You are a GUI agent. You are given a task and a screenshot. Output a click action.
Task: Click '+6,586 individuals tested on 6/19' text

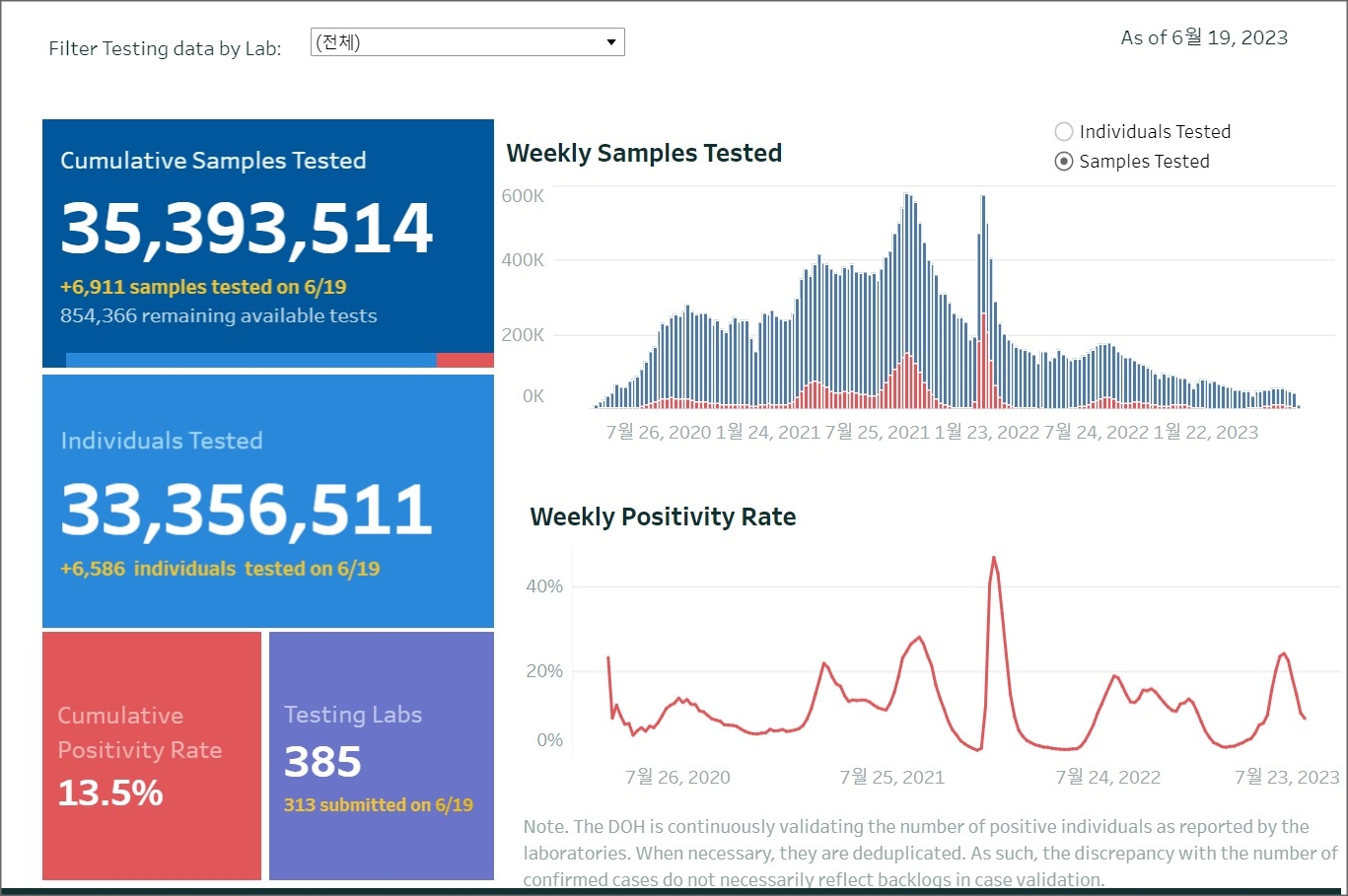[220, 569]
